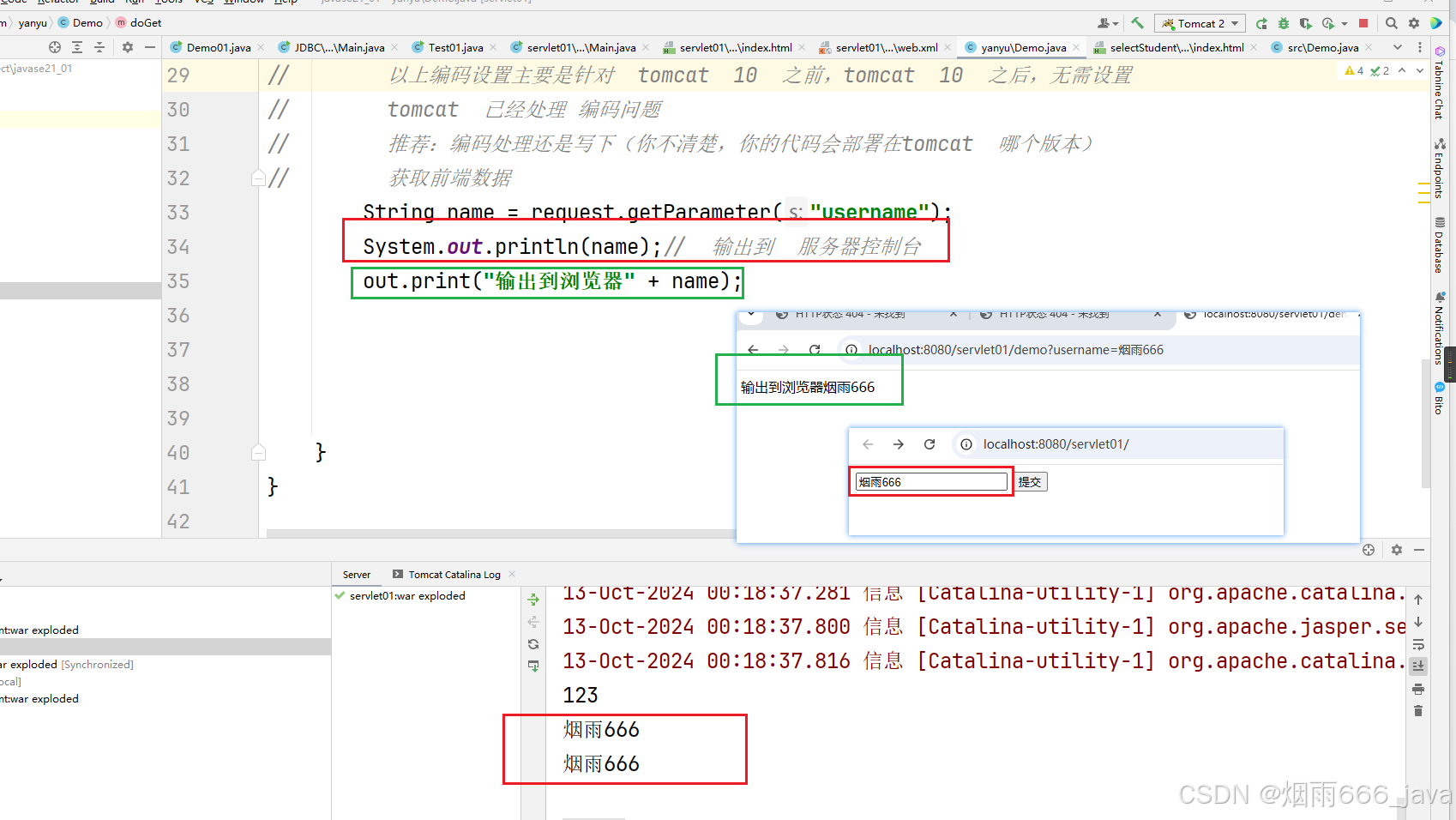Open the Tabnine Chat side panel

[x=1440, y=81]
